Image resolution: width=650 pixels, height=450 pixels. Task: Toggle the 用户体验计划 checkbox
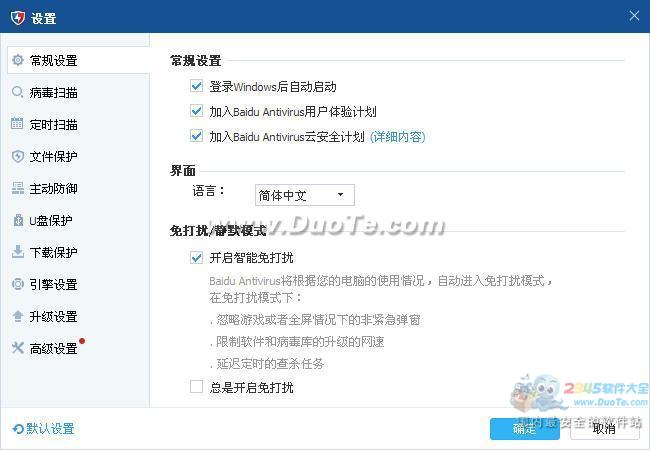(x=196, y=111)
